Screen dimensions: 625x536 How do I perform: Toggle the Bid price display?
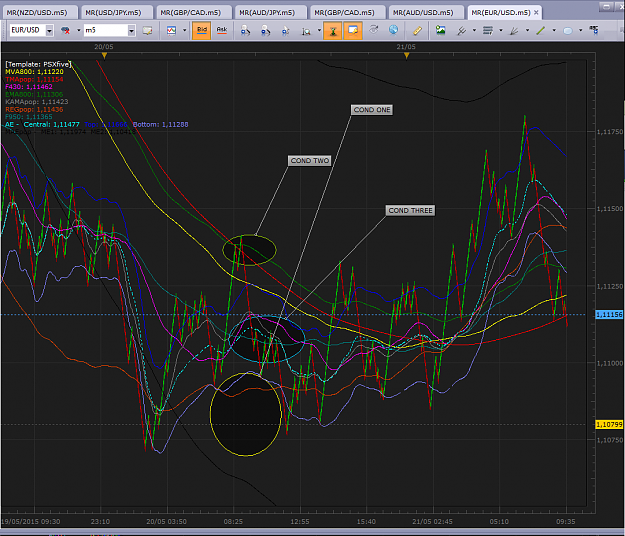pos(202,30)
